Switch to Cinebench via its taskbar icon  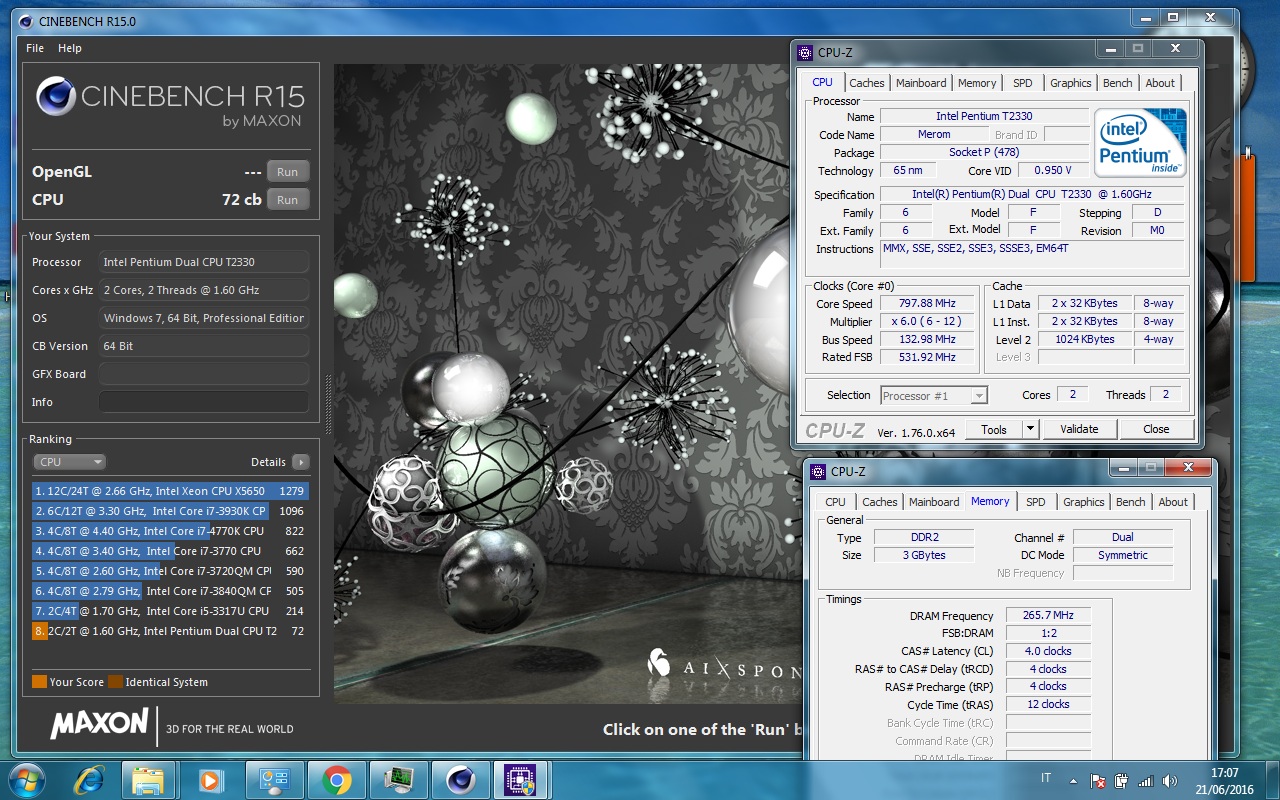[460, 780]
